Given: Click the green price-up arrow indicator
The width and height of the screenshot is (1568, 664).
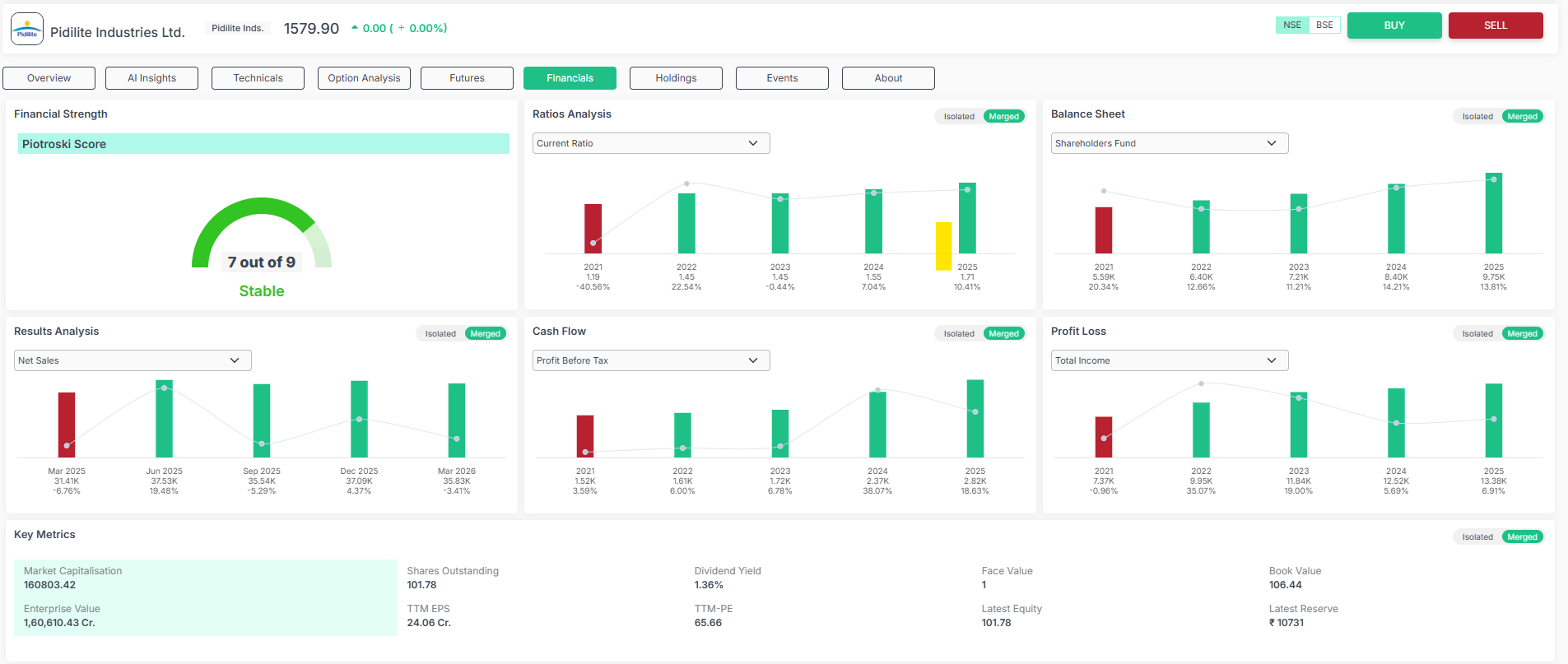Looking at the screenshot, I should 355,28.
